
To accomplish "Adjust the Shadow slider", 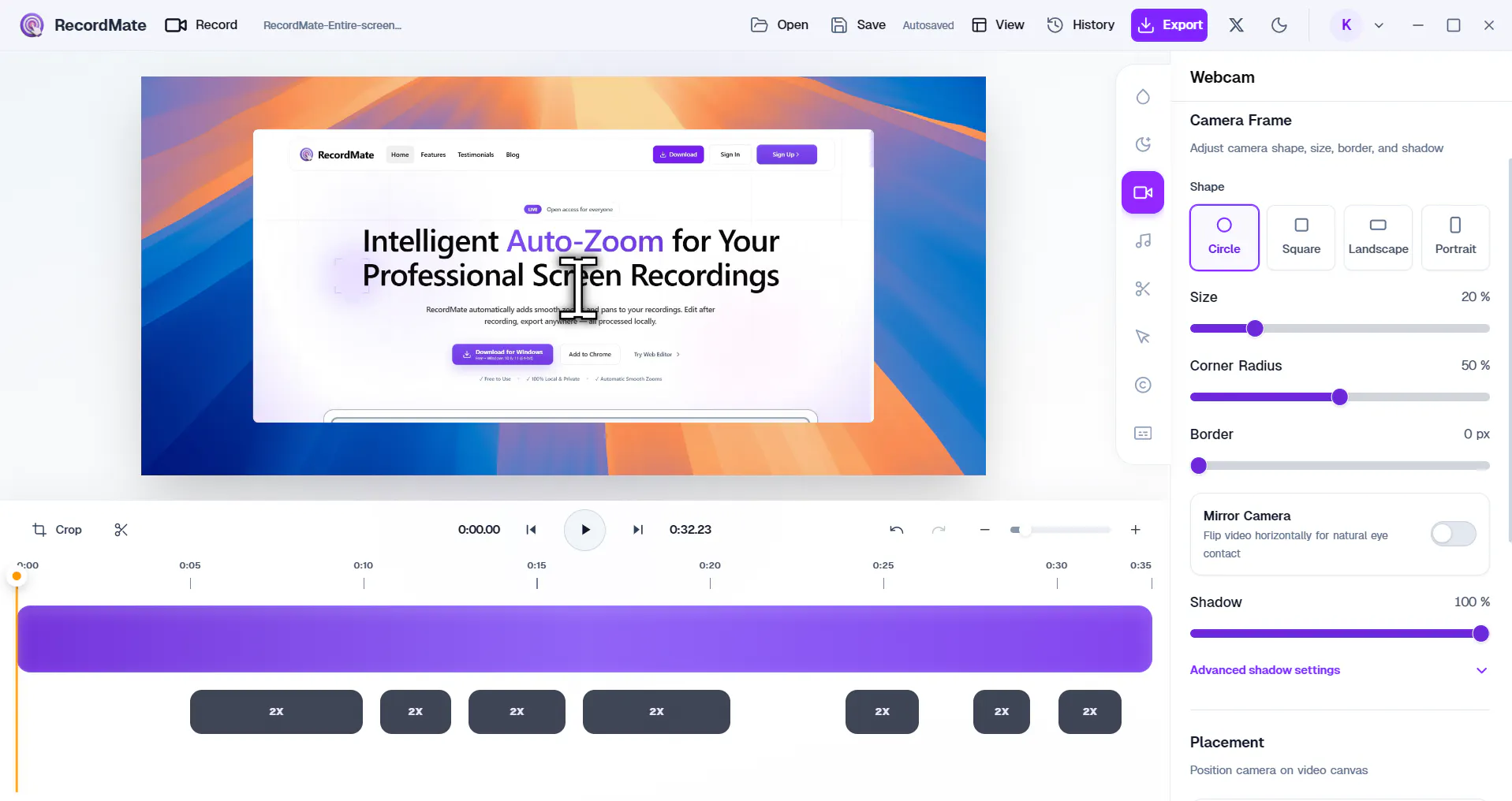I will [1339, 633].
